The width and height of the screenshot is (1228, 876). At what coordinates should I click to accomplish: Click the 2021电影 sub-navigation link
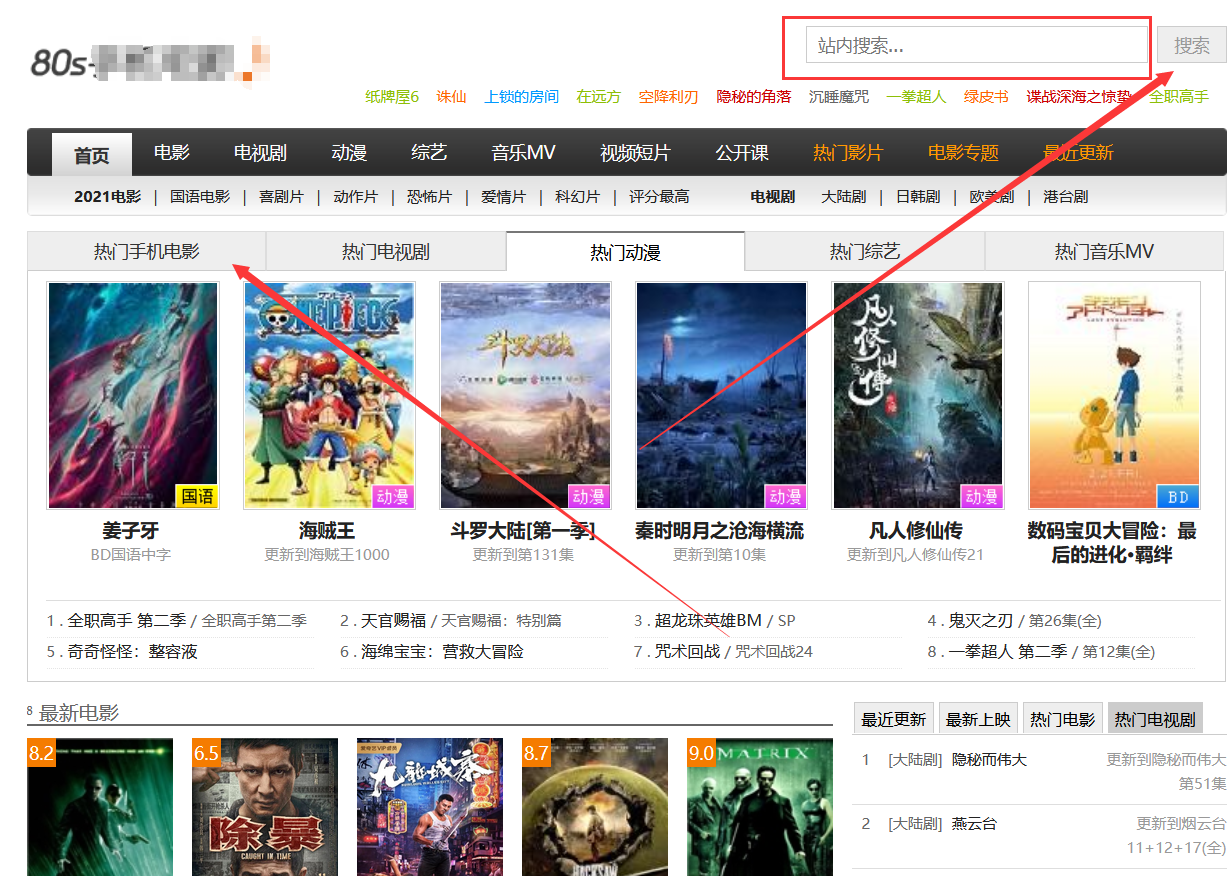click(107, 197)
